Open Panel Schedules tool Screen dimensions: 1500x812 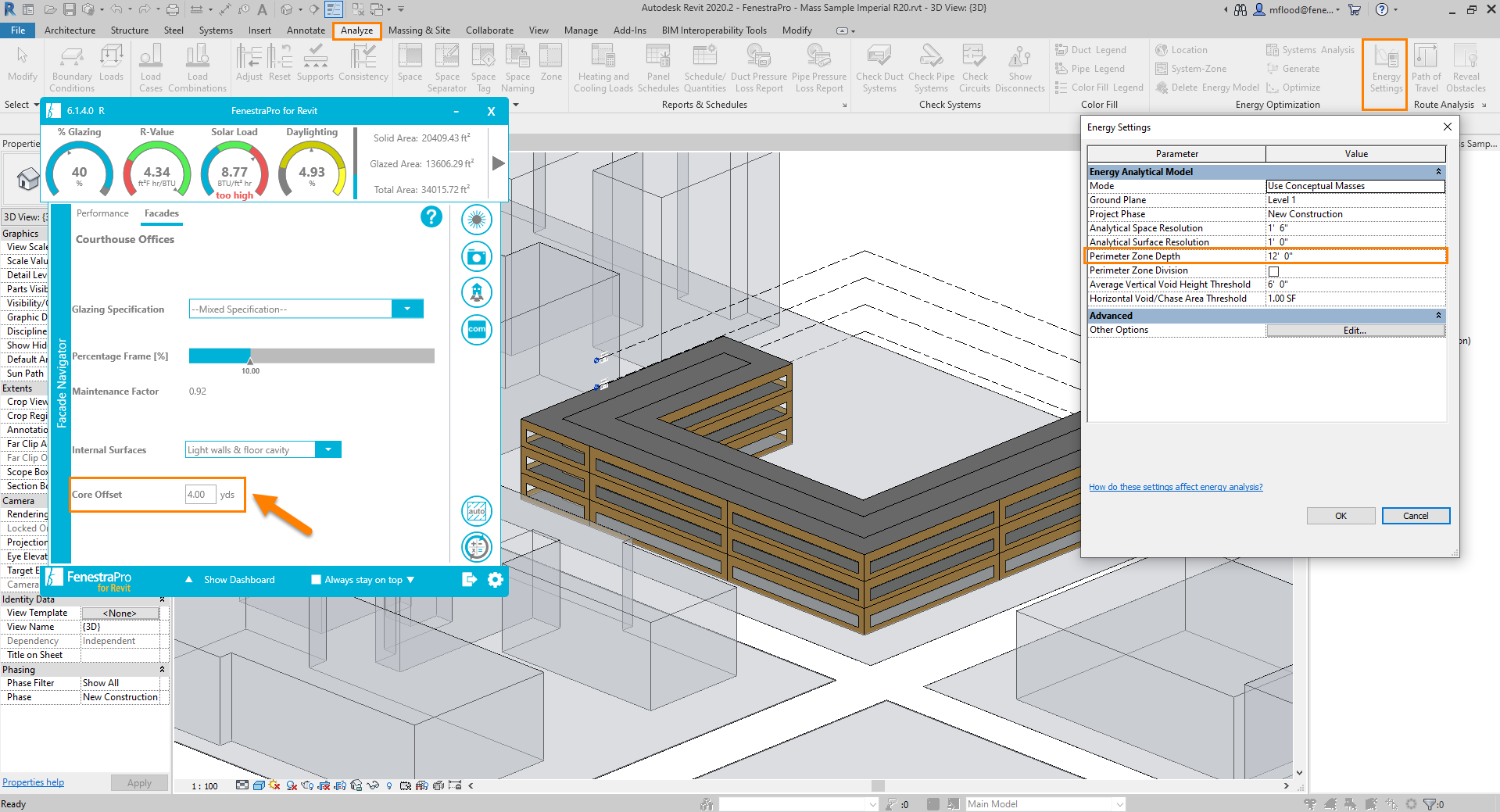pyautogui.click(x=658, y=69)
